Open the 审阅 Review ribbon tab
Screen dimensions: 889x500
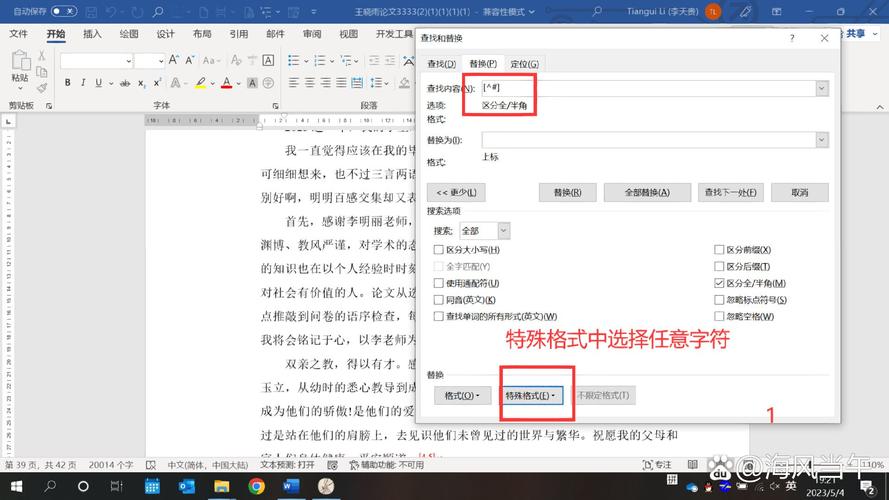click(312, 34)
